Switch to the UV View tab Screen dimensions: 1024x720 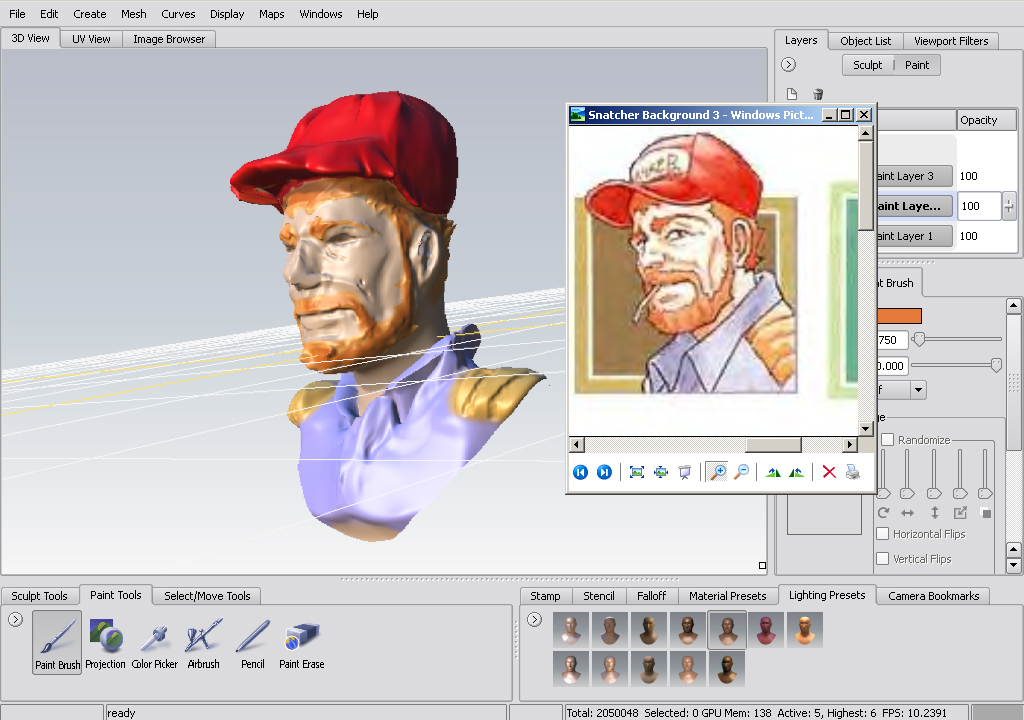(x=91, y=39)
